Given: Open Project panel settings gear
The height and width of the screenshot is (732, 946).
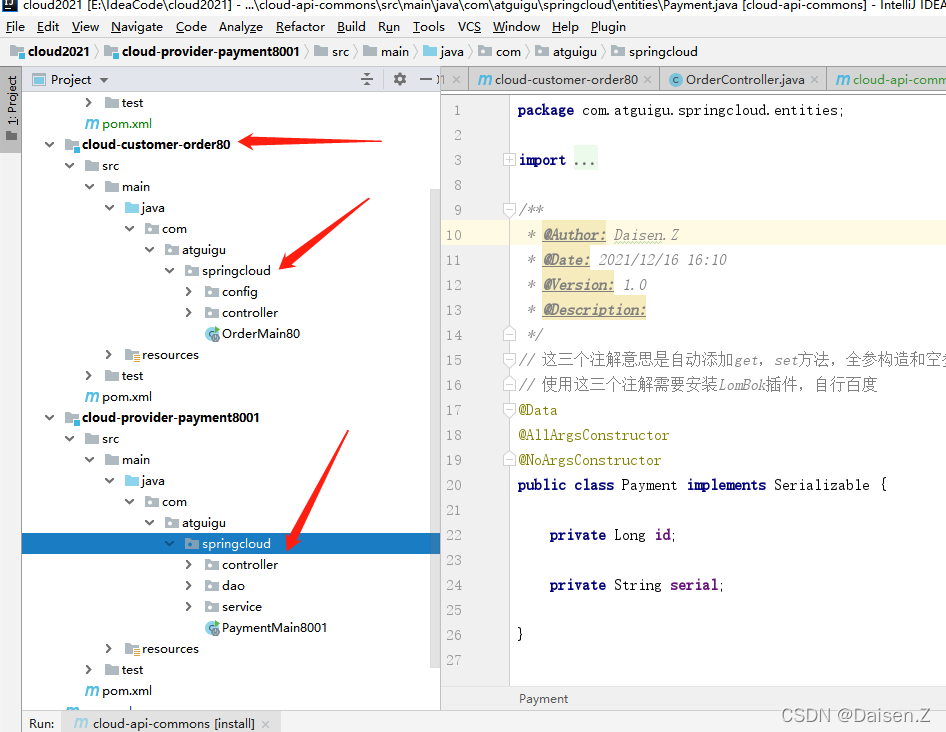Looking at the screenshot, I should coord(399,79).
